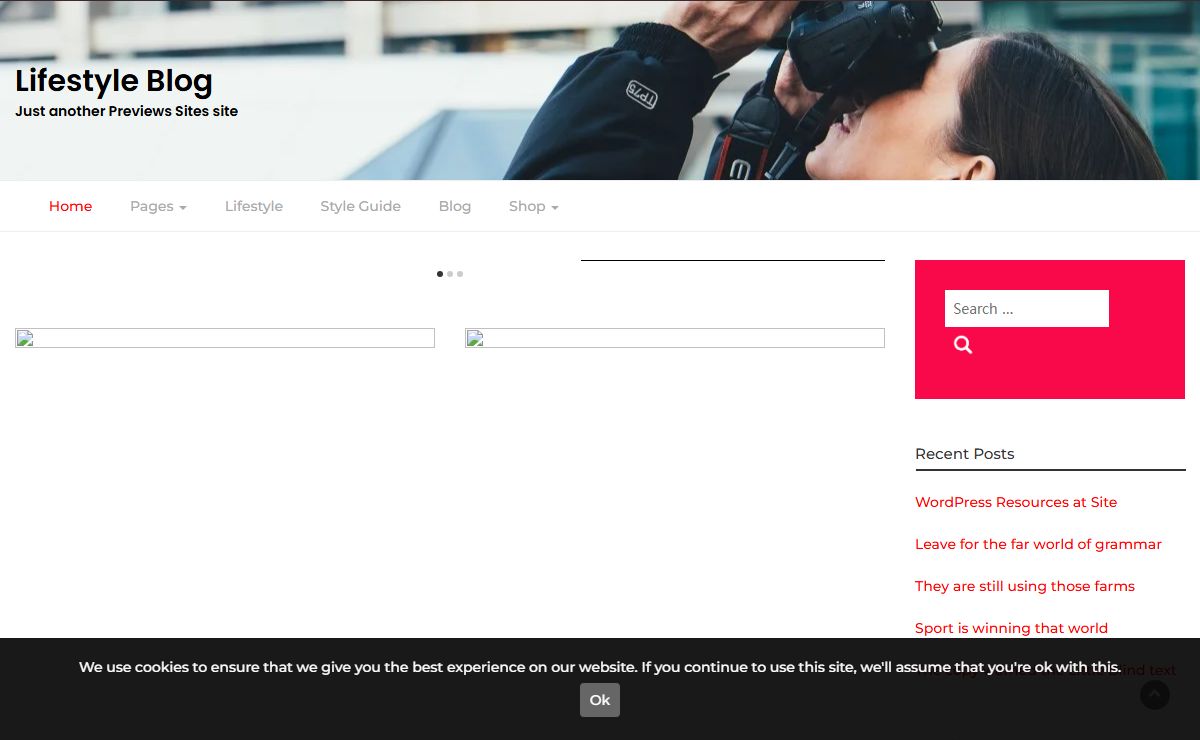The width and height of the screenshot is (1200, 740).
Task: Click the search magnifier icon
Action: pos(963,345)
